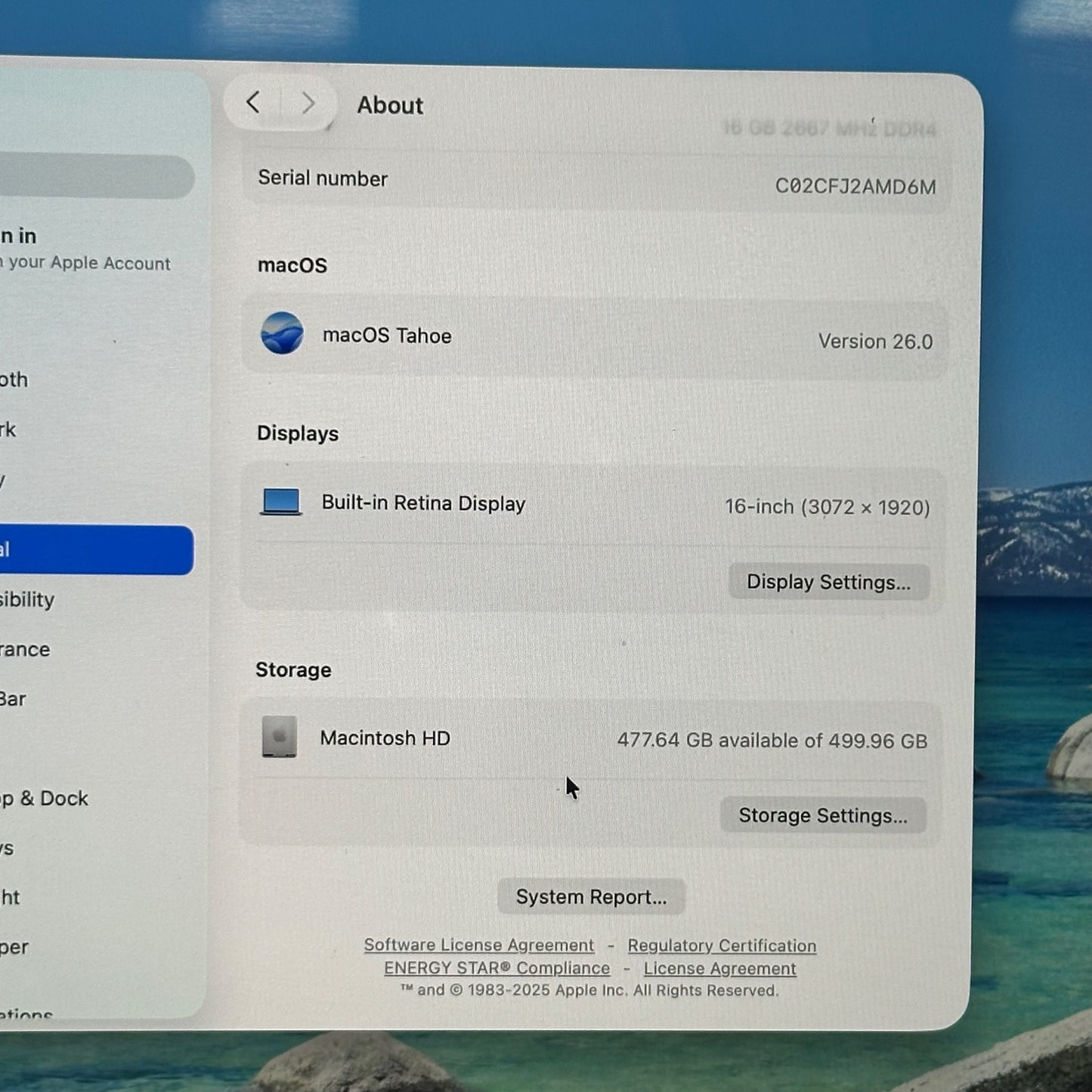
Task: Go back with the left chevron
Action: 253,102
